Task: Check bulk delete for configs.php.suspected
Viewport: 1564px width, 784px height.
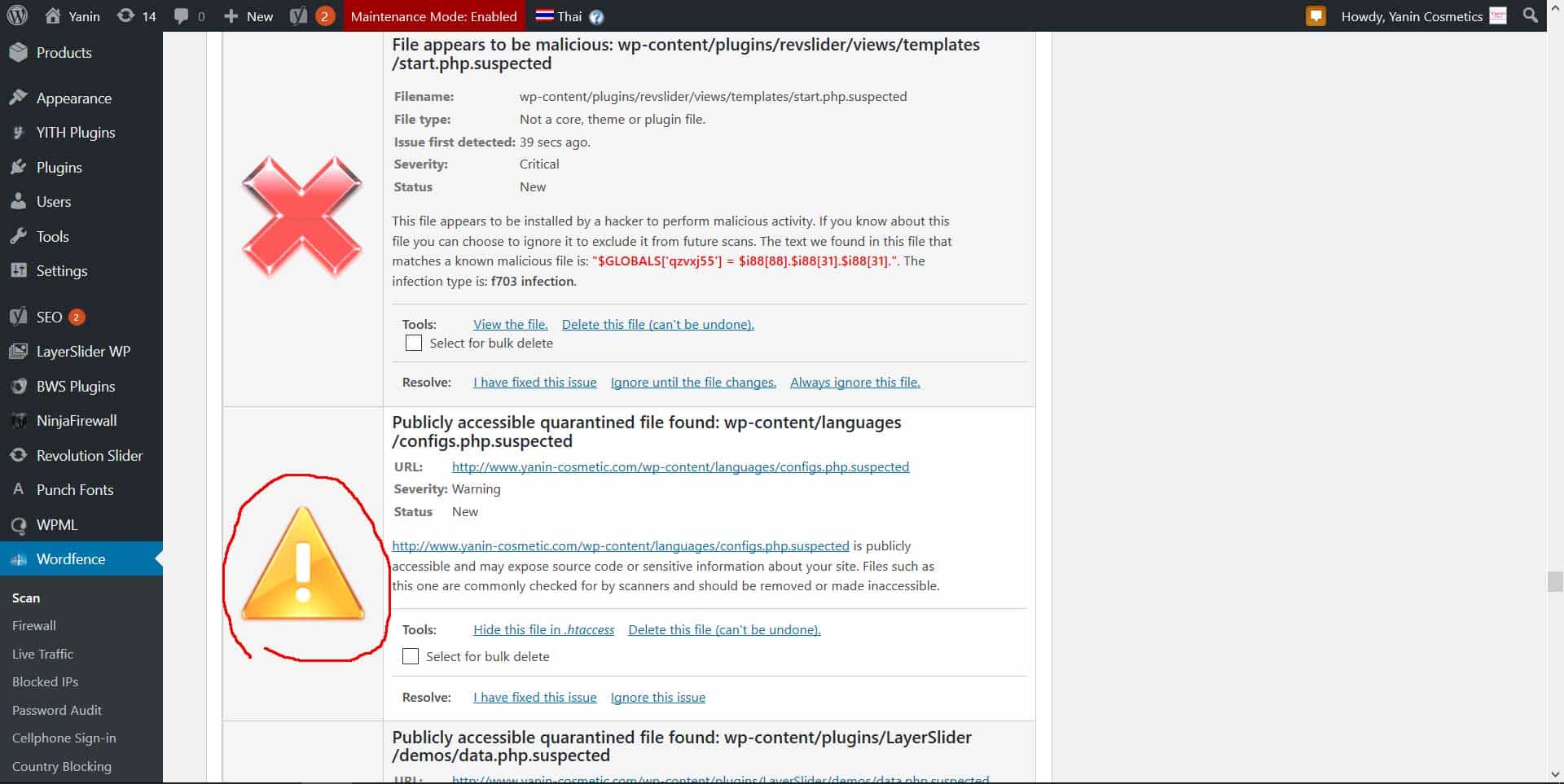Action: 411,656
